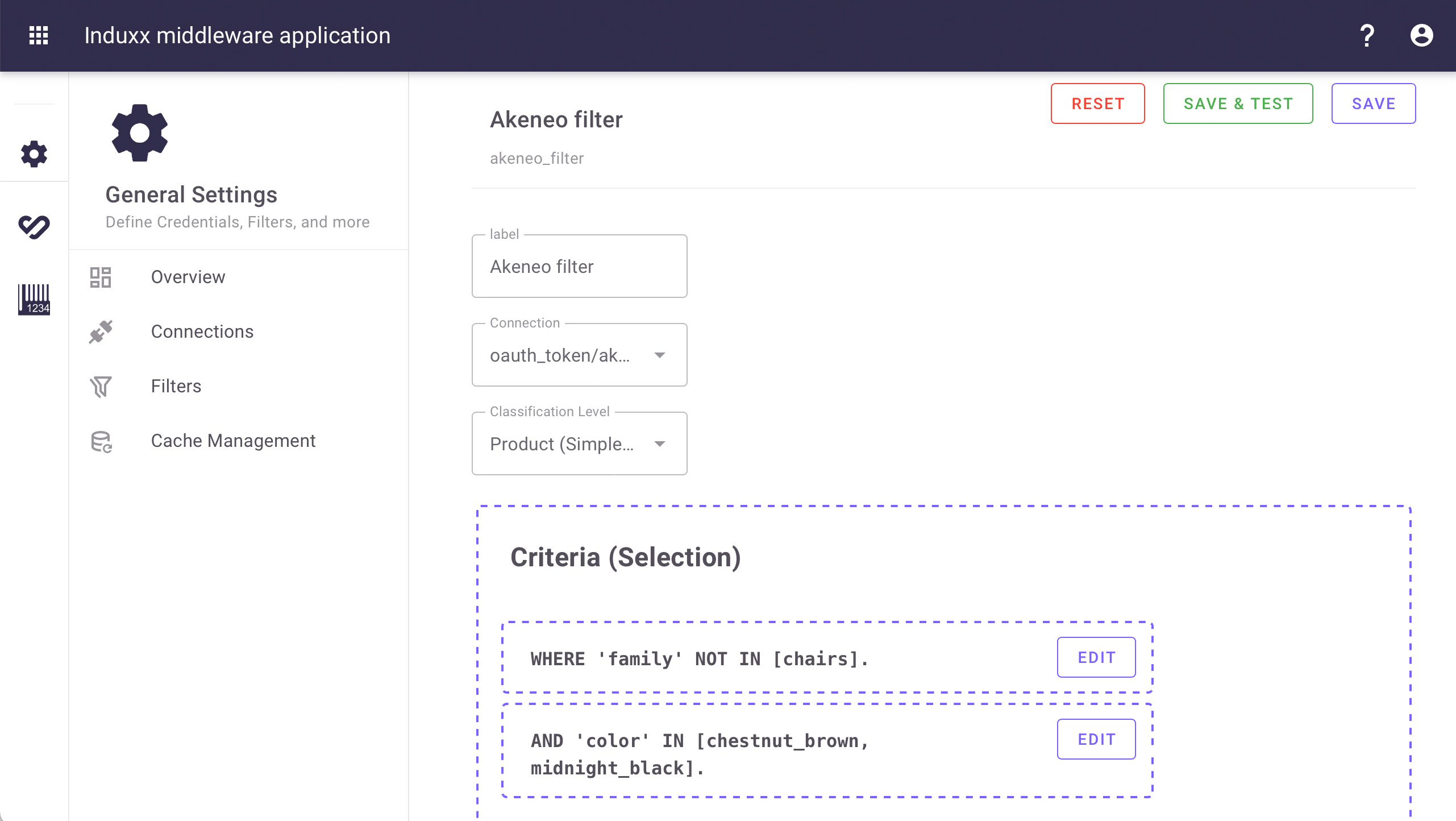Click the Criteria (Selection) heading
This screenshot has width=1456, height=821.
626,557
